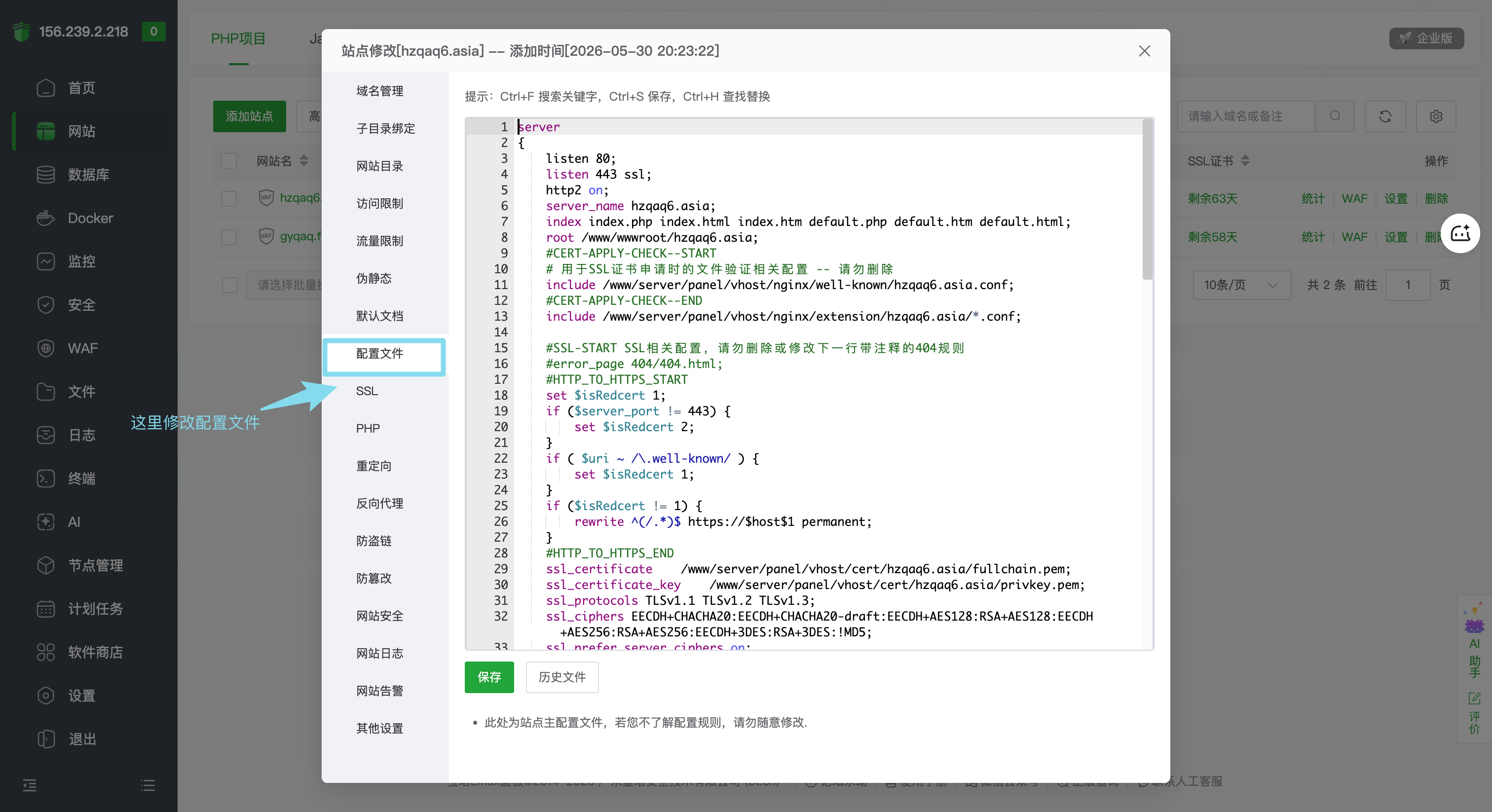Screen dimensions: 1492x812
Task: Click the green 保存 button
Action: (489, 677)
